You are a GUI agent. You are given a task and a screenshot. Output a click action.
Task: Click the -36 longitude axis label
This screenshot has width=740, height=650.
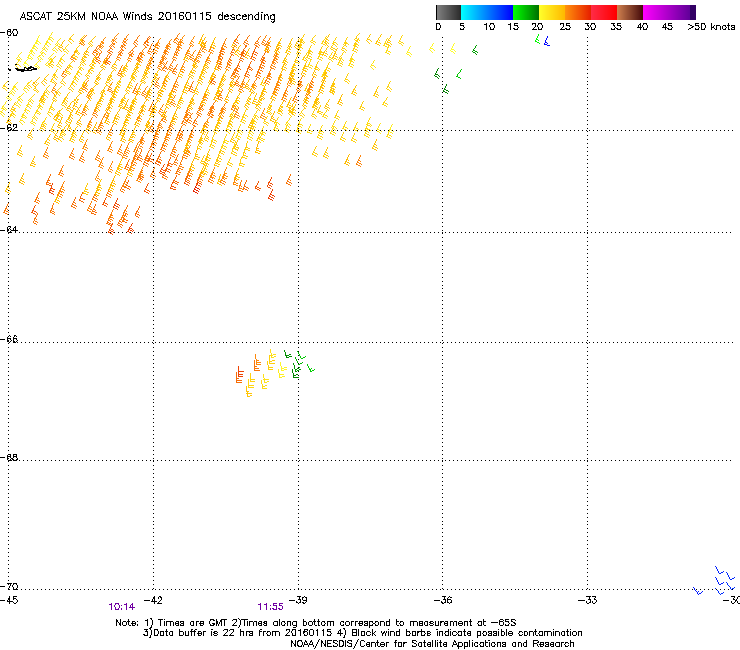[443, 600]
